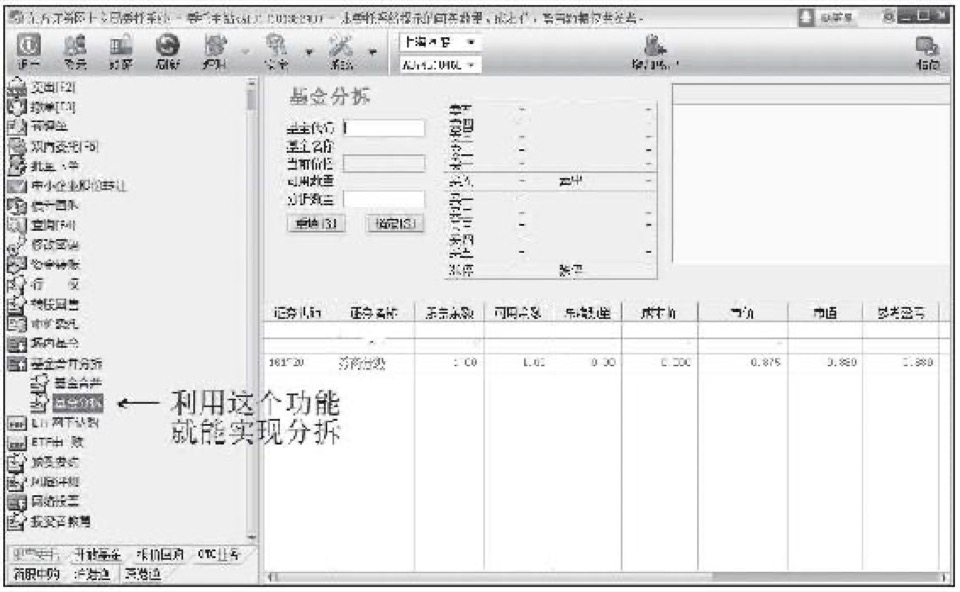Switch to the 报价回购 bottom tab

point(160,555)
